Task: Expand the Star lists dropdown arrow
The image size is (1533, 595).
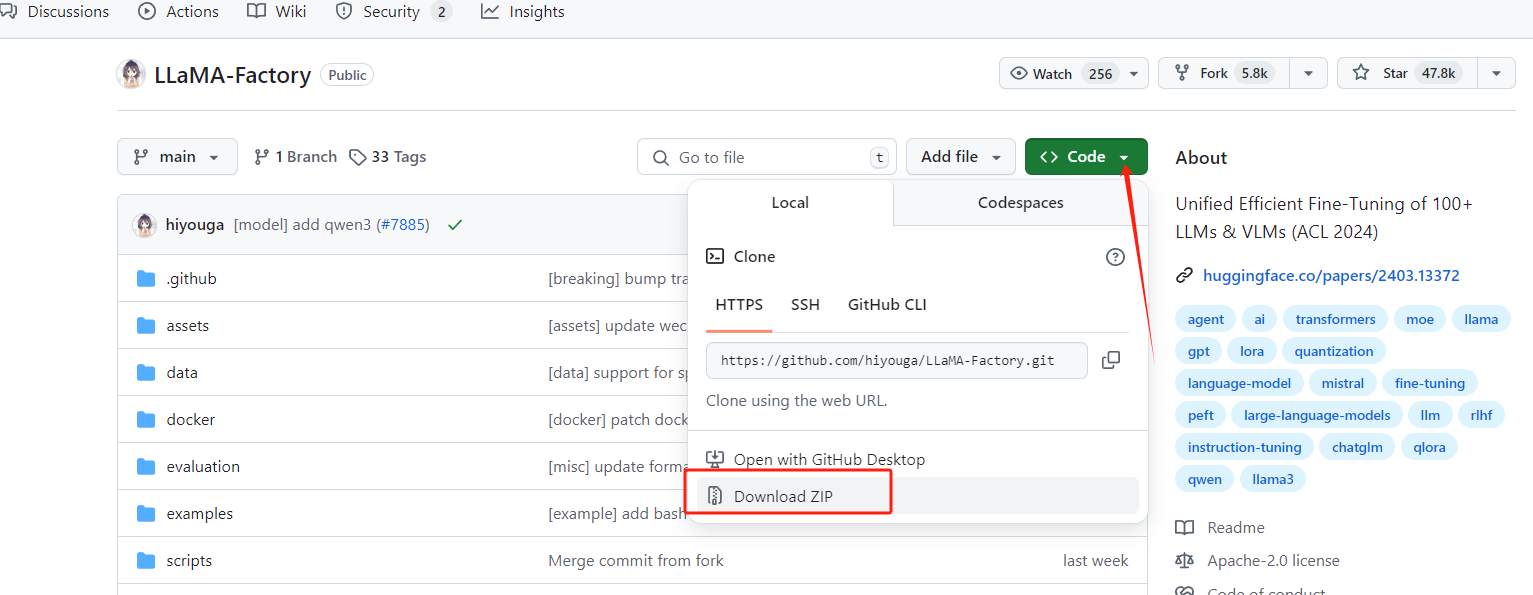Action: (x=1496, y=73)
